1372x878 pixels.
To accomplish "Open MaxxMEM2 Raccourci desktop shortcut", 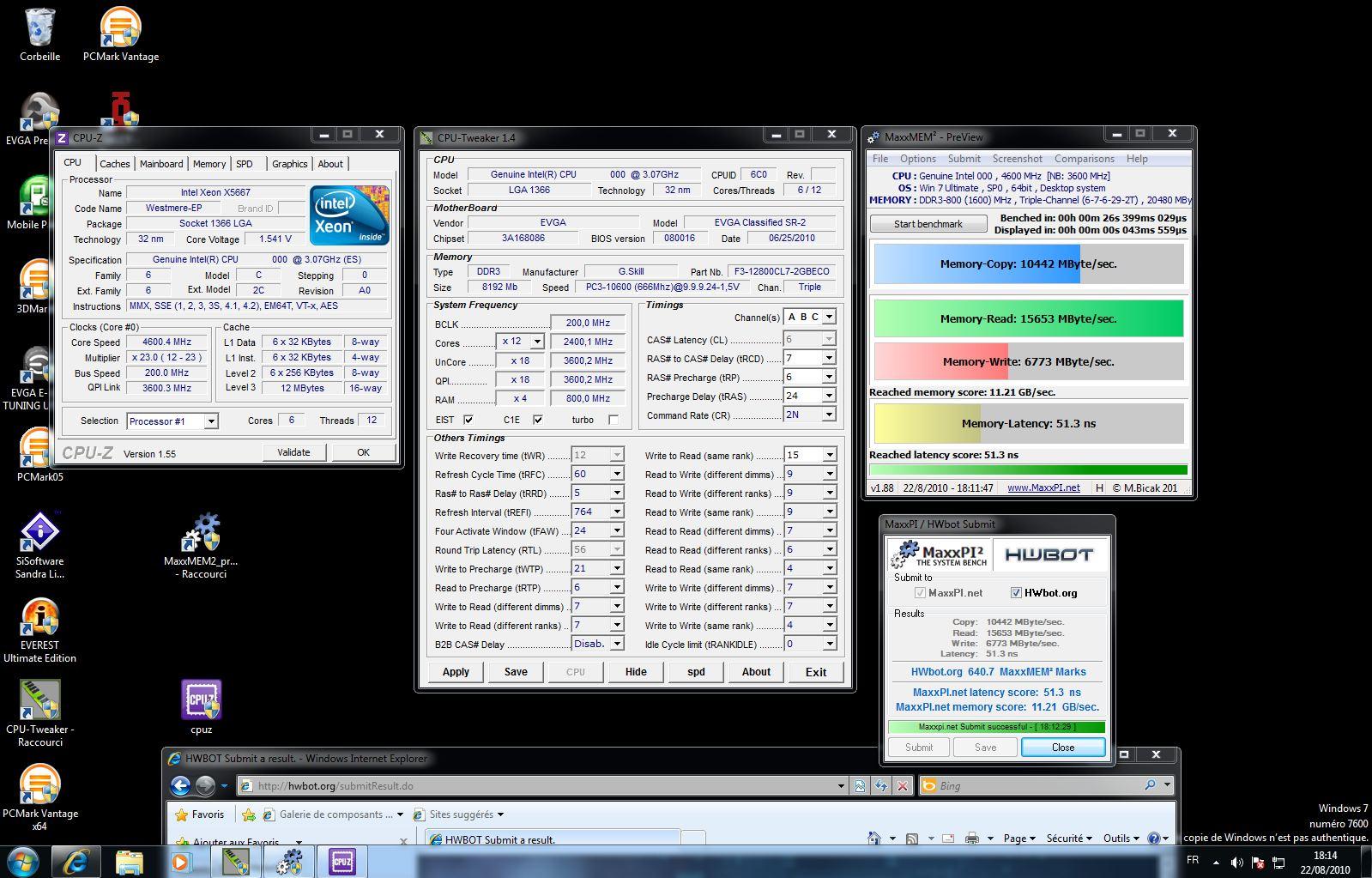I will click(x=201, y=544).
